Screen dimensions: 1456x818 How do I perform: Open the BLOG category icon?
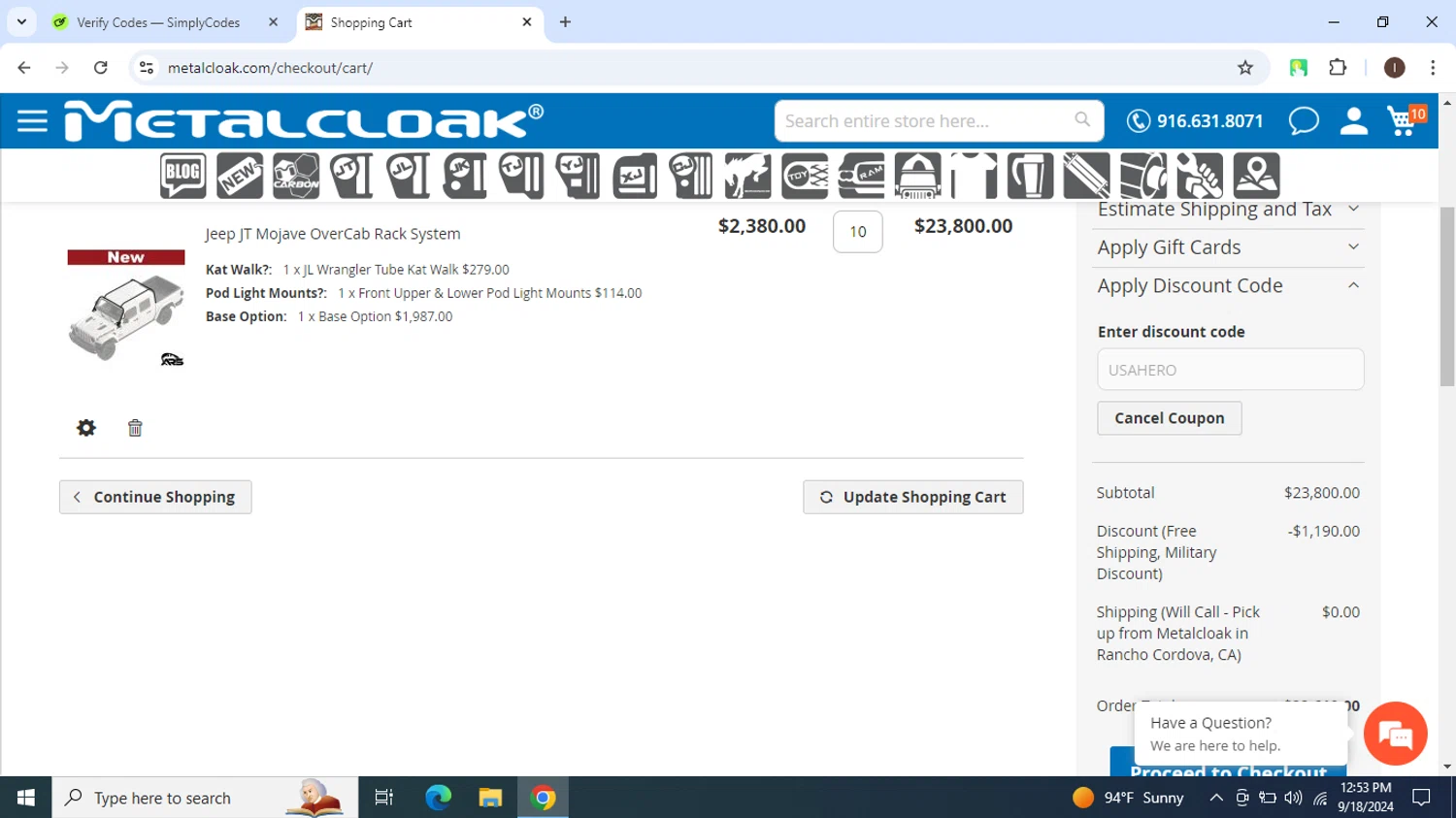coord(183,176)
